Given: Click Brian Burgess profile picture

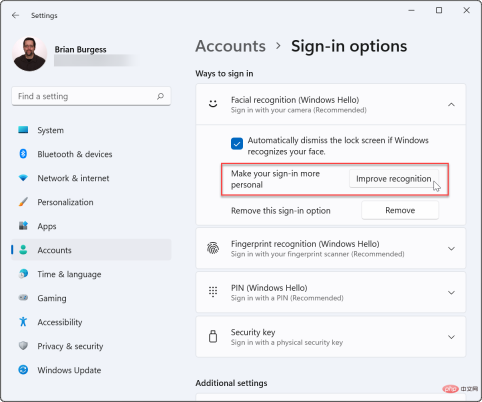Looking at the screenshot, I should coord(29,54).
